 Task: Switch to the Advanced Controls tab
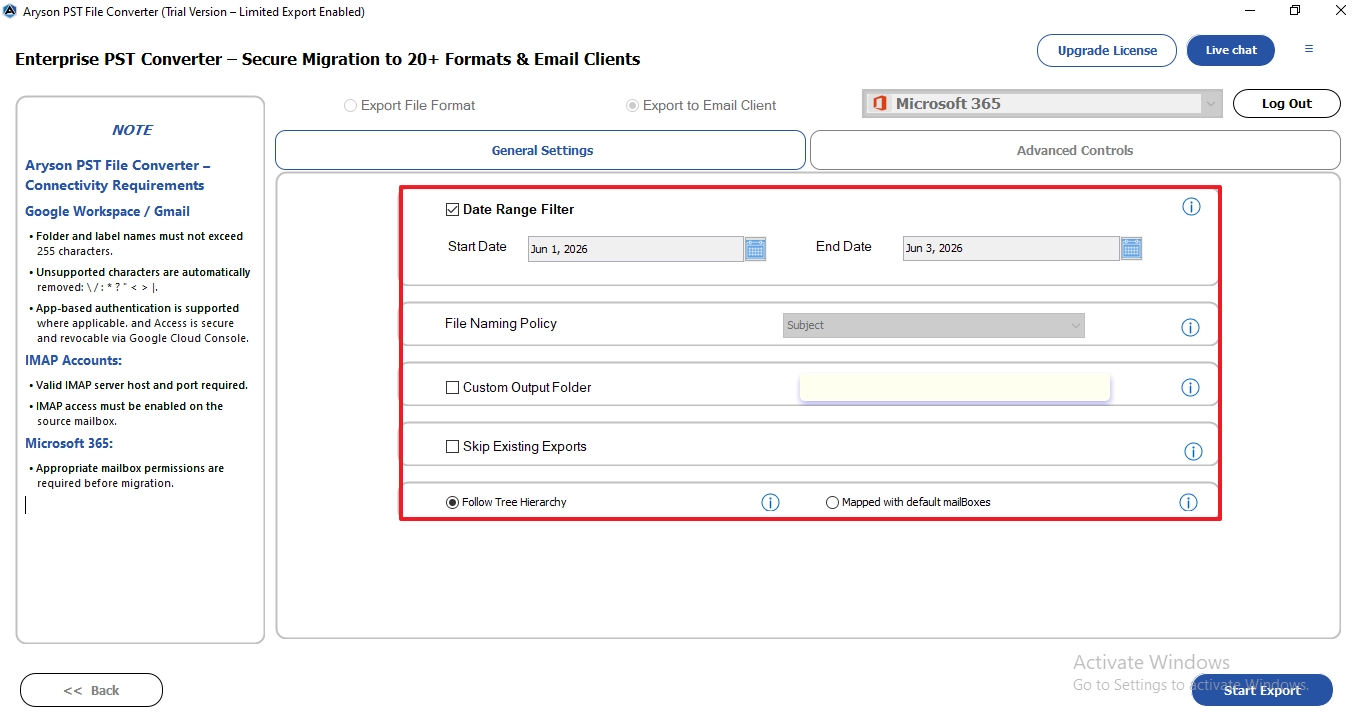tap(1075, 150)
